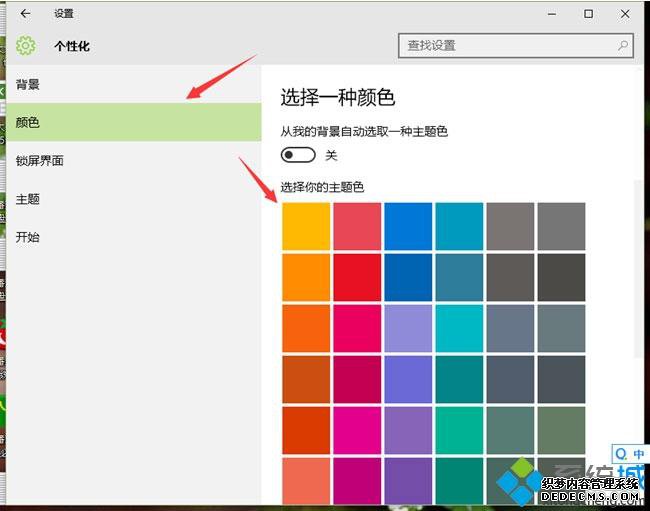Click the 选择一种颜色 heading

coord(337,97)
